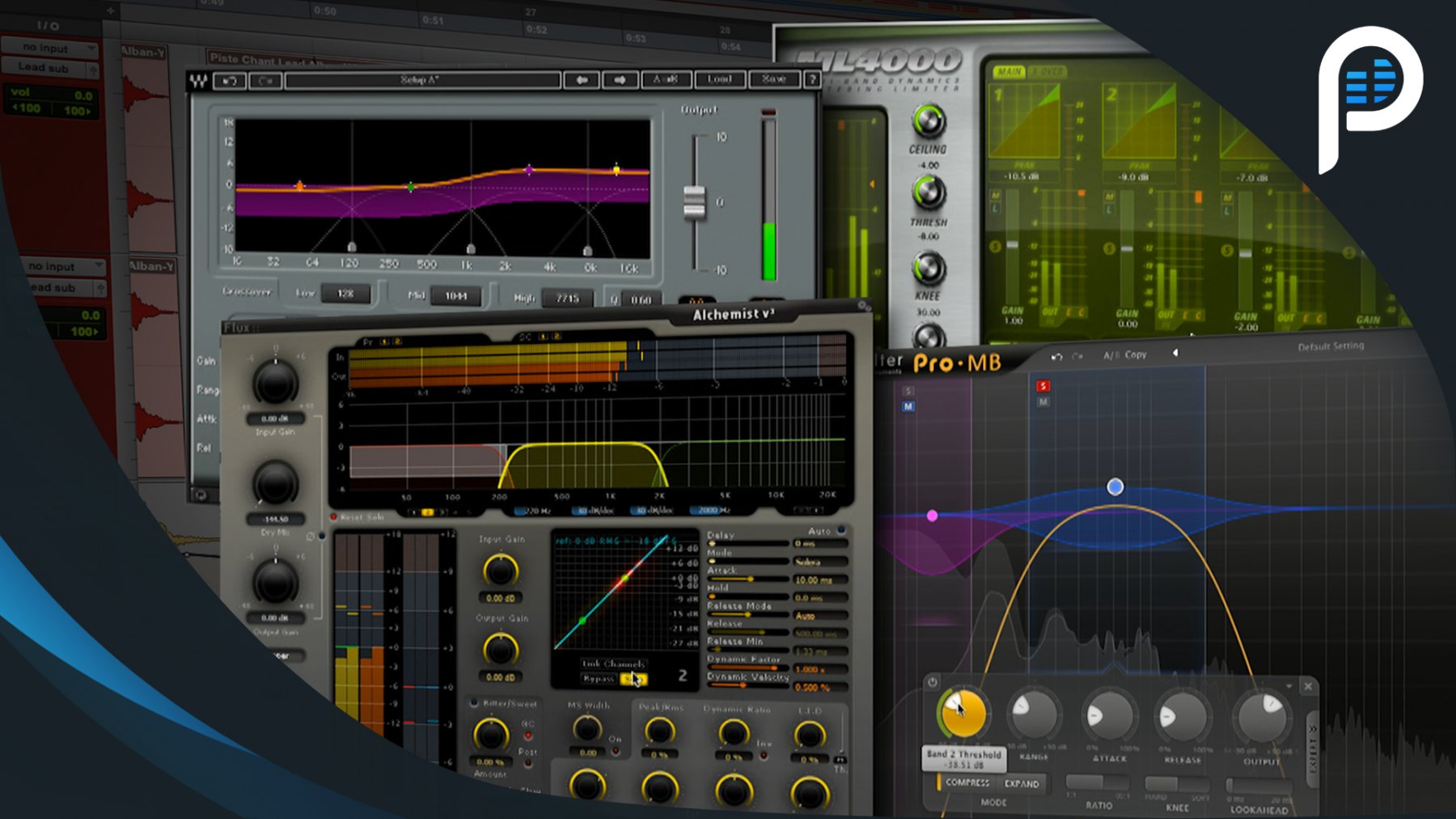This screenshot has width=1456, height=819.
Task: Click previous preset arrow in Pro-MB
Action: coord(1175,353)
